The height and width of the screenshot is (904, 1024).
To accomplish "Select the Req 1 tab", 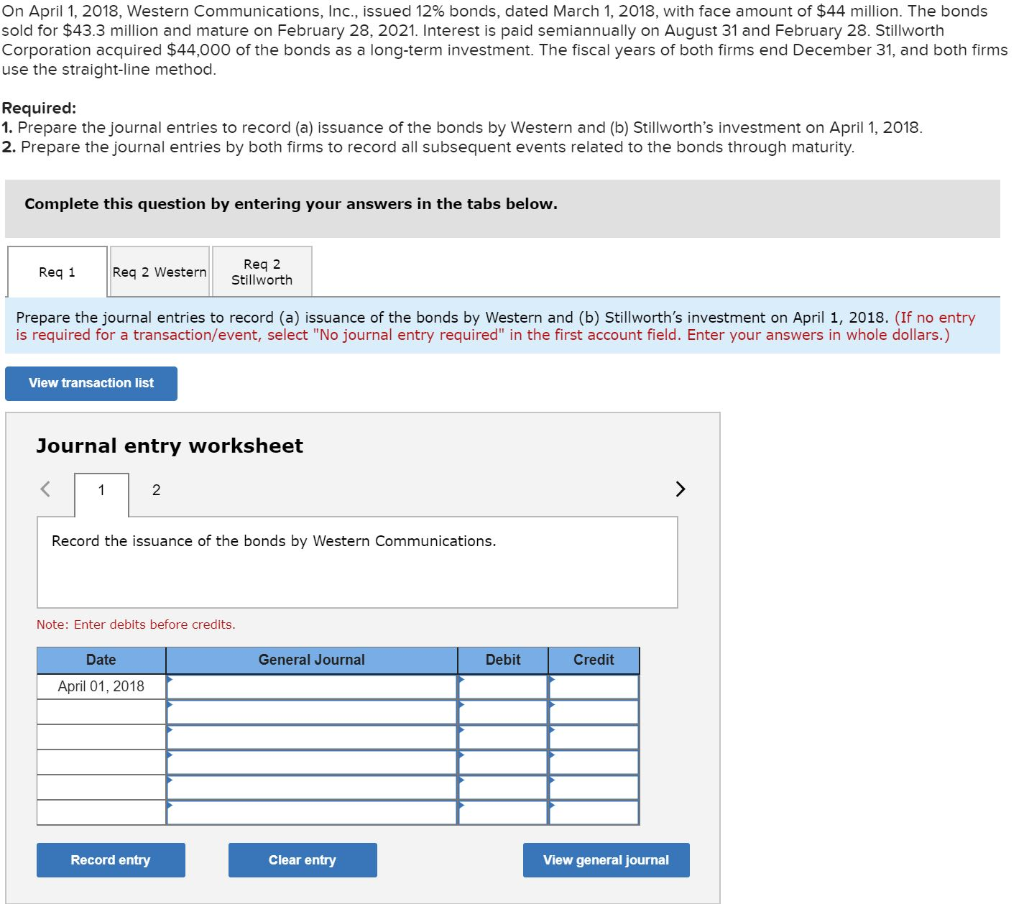I will [56, 271].
